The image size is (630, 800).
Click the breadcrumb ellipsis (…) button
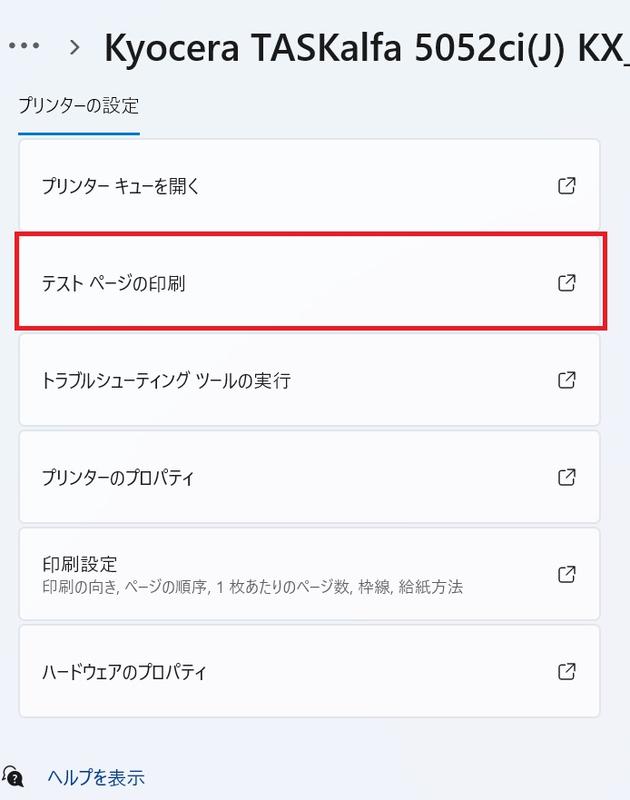click(22, 46)
